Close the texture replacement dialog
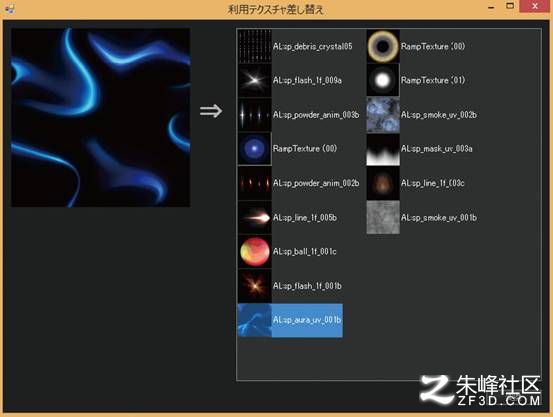The height and width of the screenshot is (417, 553). [535, 6]
